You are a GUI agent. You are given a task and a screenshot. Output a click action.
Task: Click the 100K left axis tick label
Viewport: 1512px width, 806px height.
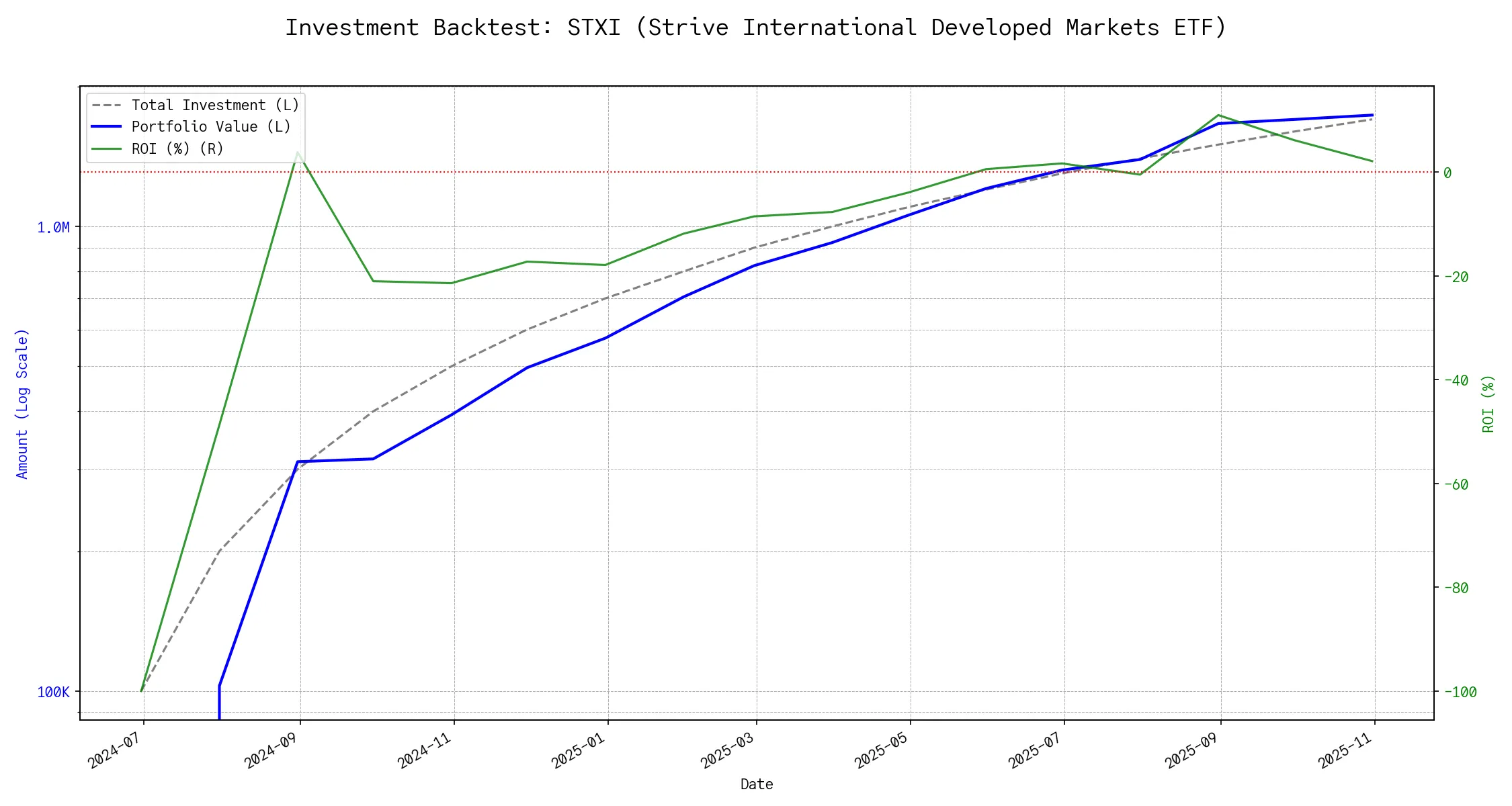53,692
